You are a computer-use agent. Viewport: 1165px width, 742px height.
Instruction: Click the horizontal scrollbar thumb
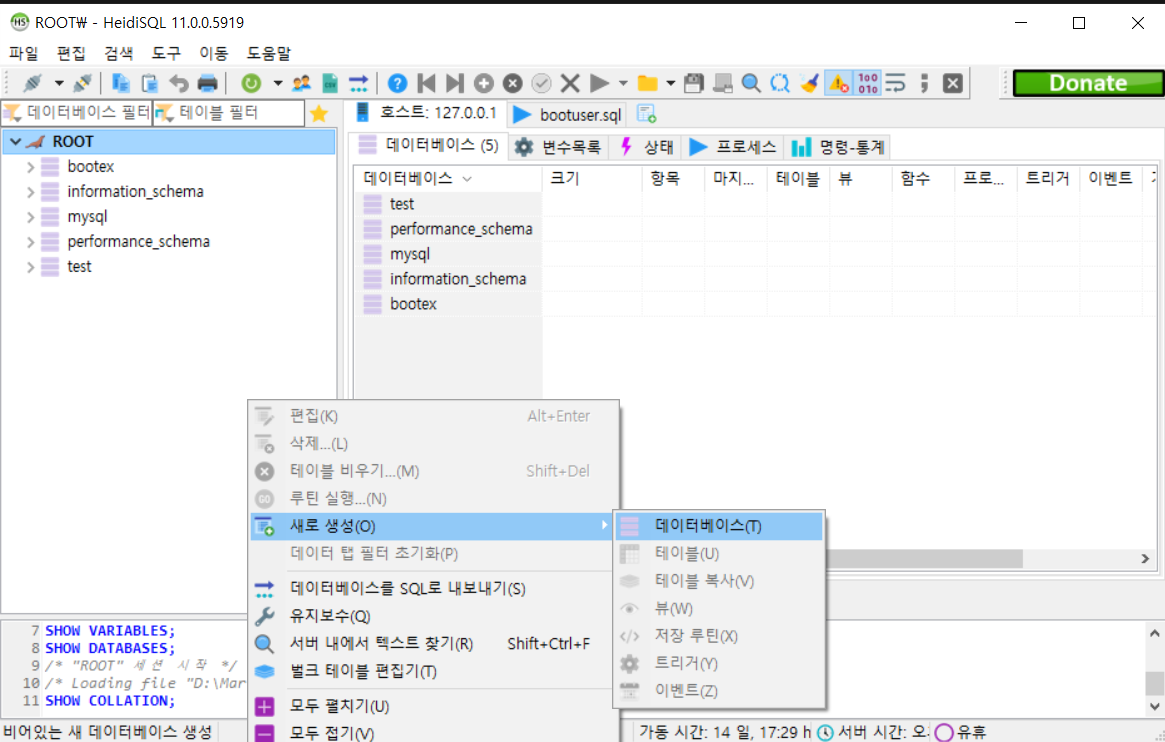pyautogui.click(x=924, y=559)
